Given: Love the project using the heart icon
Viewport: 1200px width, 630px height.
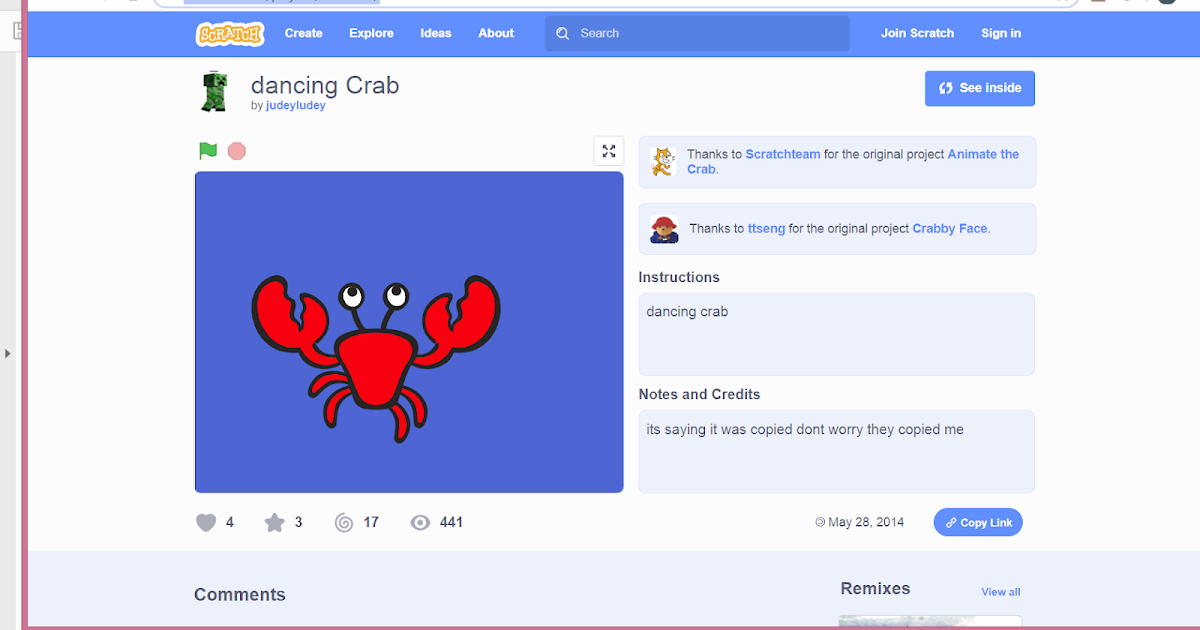Looking at the screenshot, I should [x=206, y=521].
